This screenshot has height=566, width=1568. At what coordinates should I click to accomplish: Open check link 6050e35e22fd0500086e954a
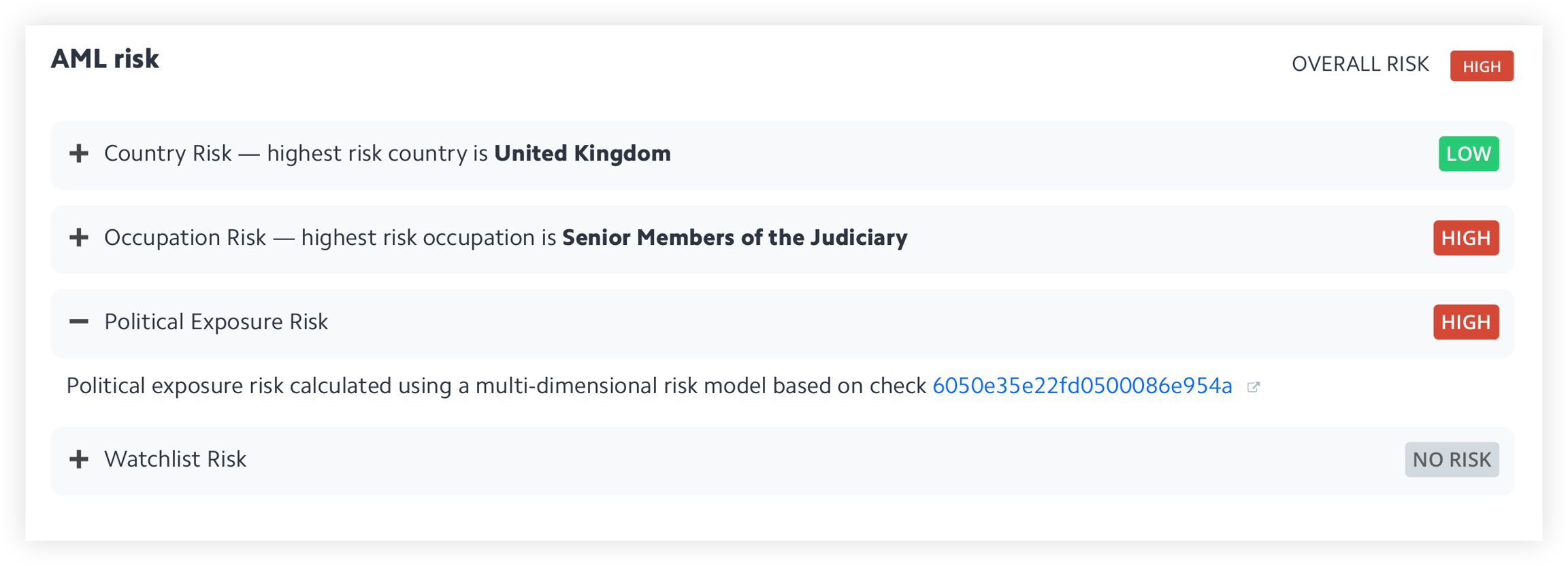[x=1082, y=386]
